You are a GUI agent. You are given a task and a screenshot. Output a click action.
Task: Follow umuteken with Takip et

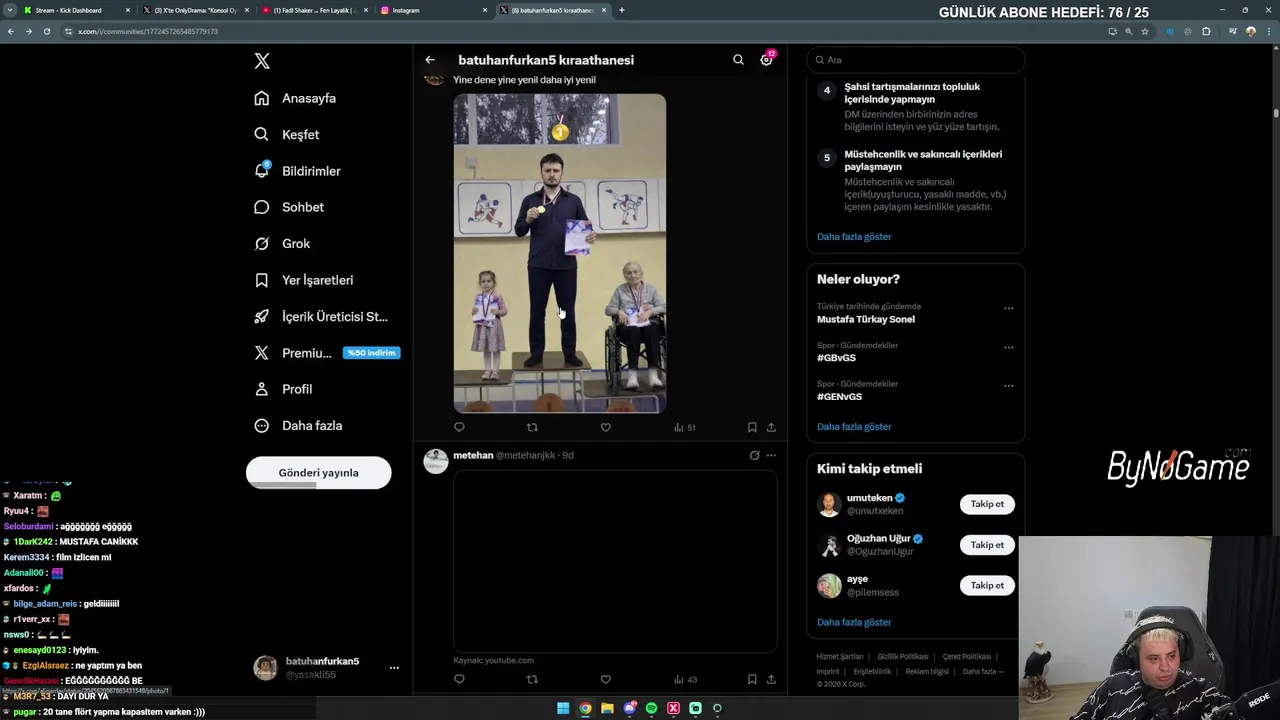[x=987, y=504]
